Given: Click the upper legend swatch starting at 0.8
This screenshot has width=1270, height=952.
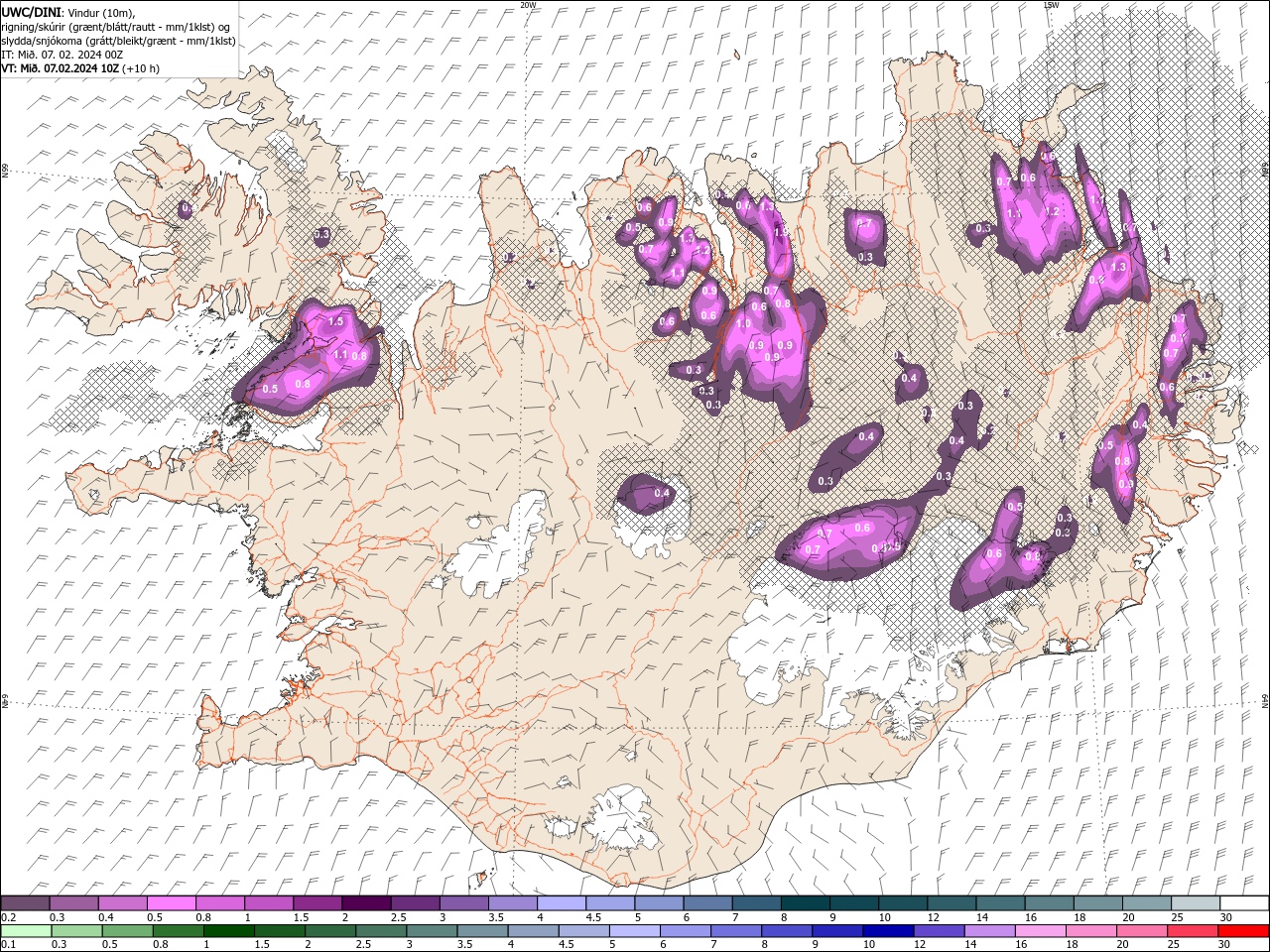Looking at the screenshot, I should coord(220,903).
